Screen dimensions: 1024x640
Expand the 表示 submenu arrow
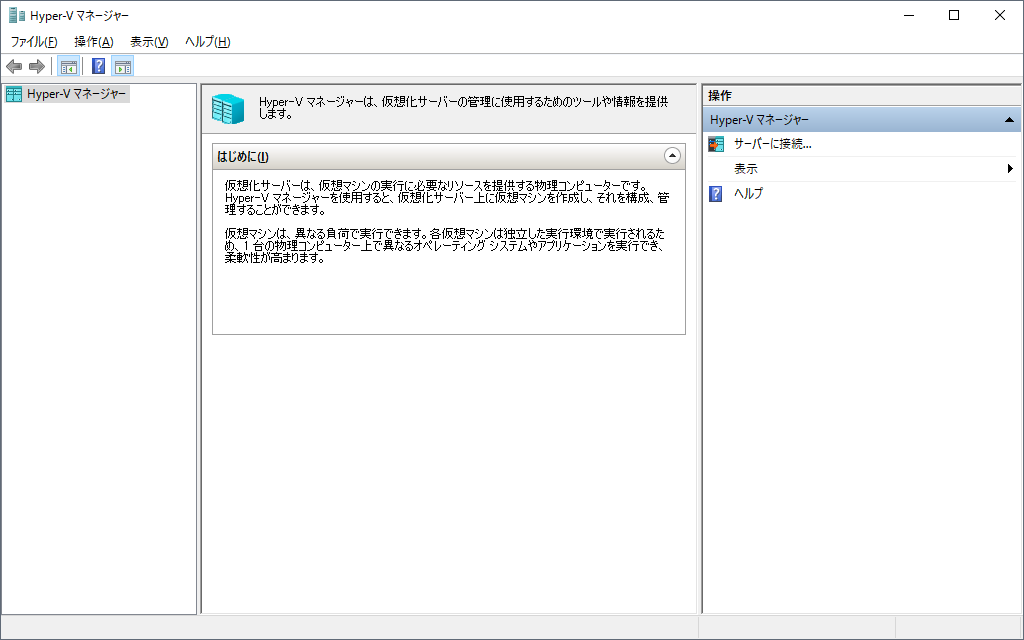tap(1010, 168)
